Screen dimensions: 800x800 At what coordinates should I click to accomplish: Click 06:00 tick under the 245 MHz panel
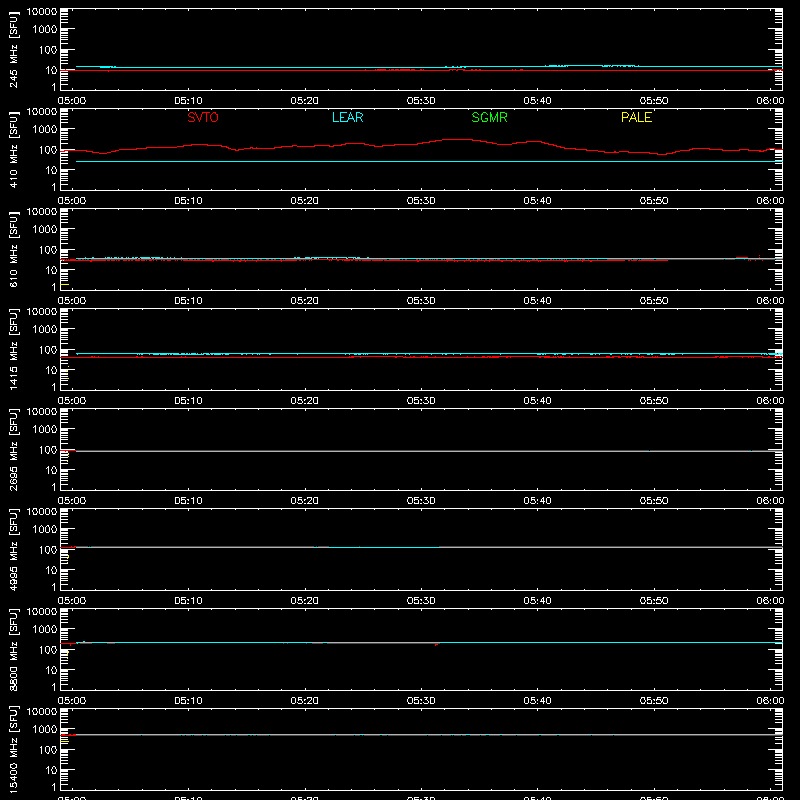point(770,101)
